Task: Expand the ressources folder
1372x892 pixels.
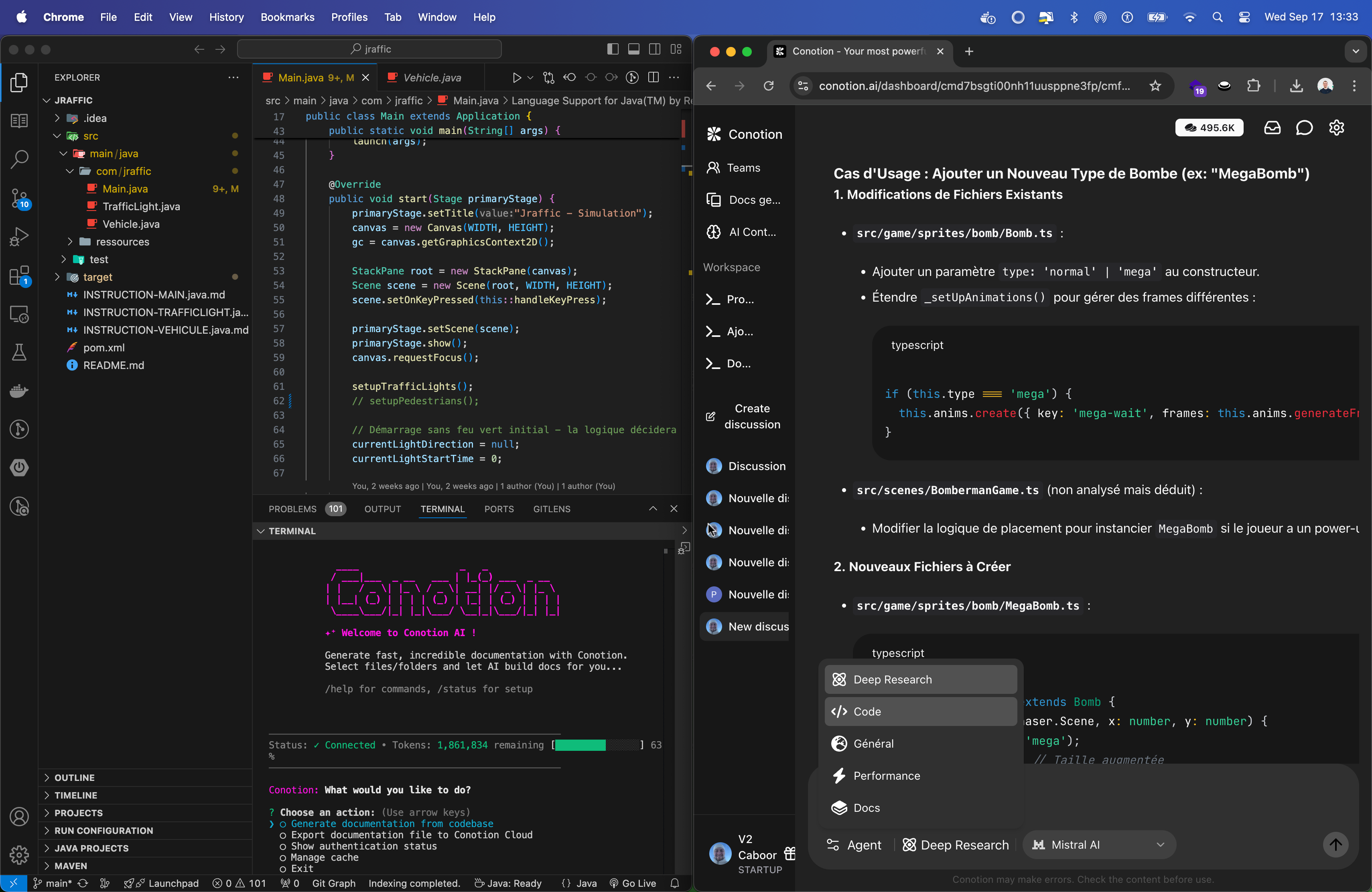Action: click(x=122, y=241)
